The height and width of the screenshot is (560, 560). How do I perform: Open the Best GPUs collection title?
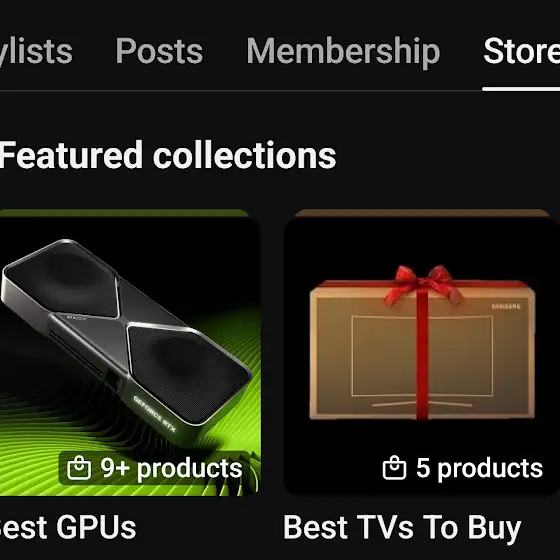point(68,527)
